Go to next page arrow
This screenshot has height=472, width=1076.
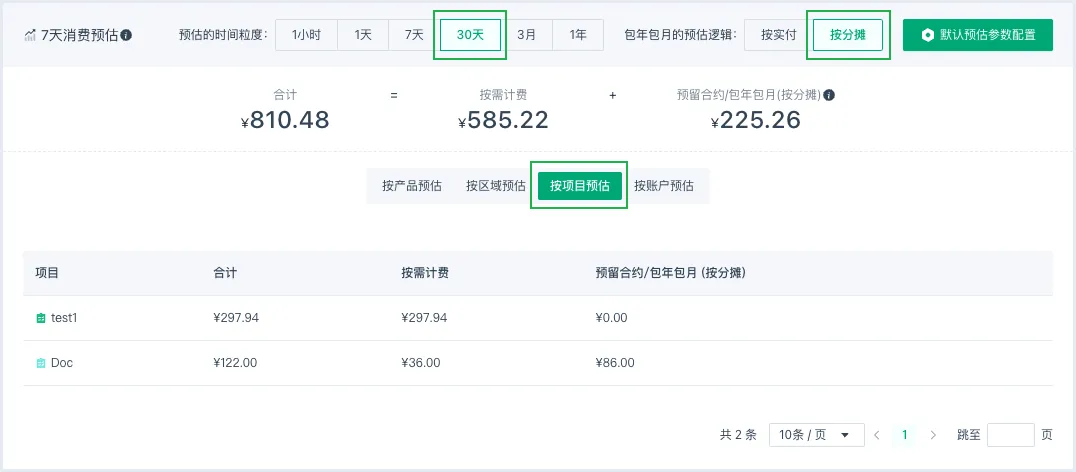pyautogui.click(x=933, y=435)
